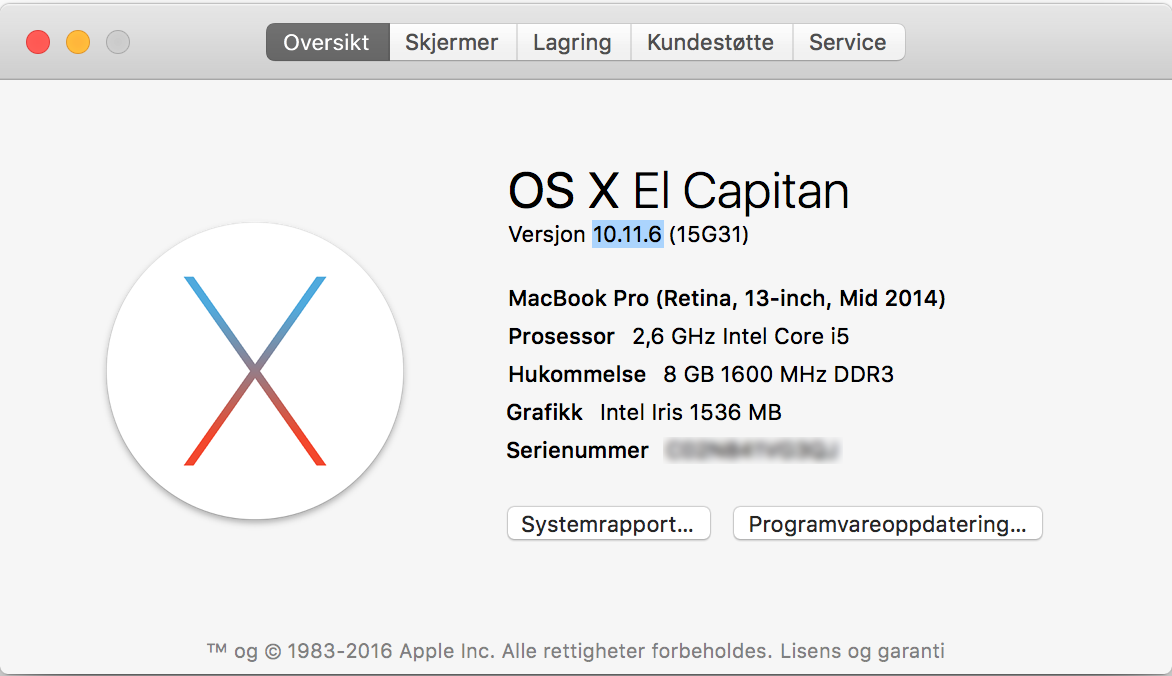The image size is (1172, 676).
Task: Minimize the window with the yellow button
Action: [x=78, y=42]
